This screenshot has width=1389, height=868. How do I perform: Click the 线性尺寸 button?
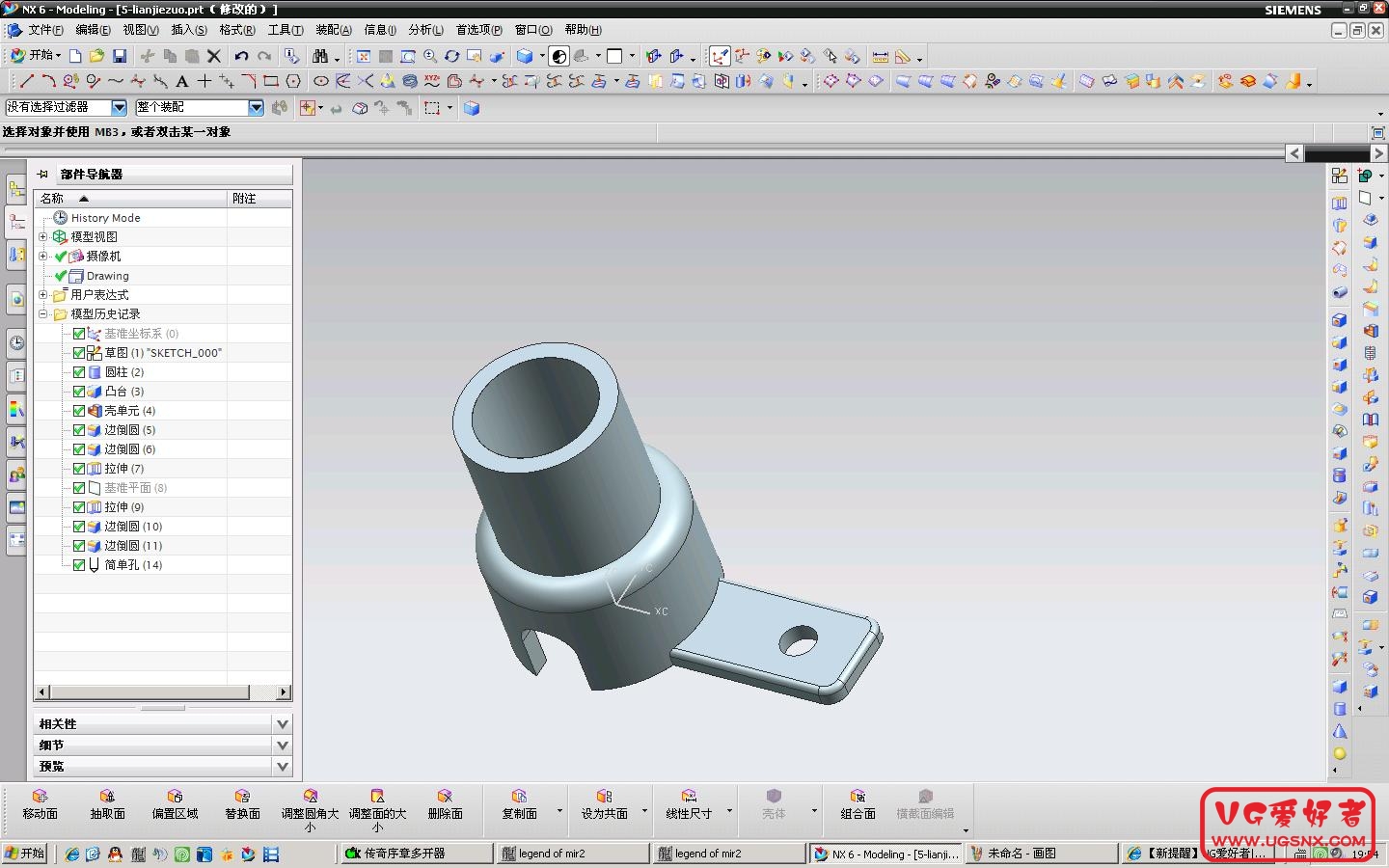689,804
